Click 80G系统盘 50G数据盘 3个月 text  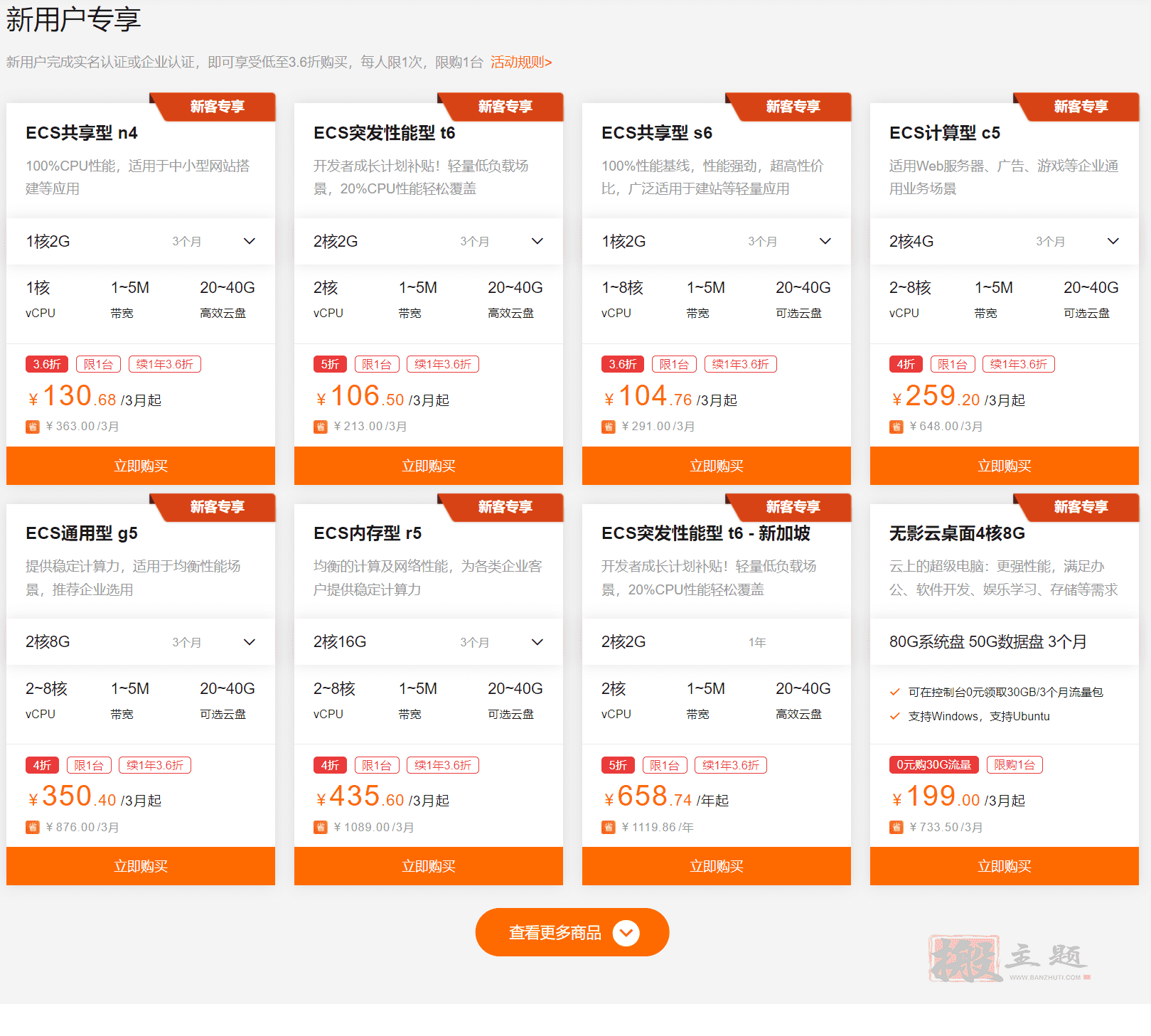pyautogui.click(x=988, y=642)
